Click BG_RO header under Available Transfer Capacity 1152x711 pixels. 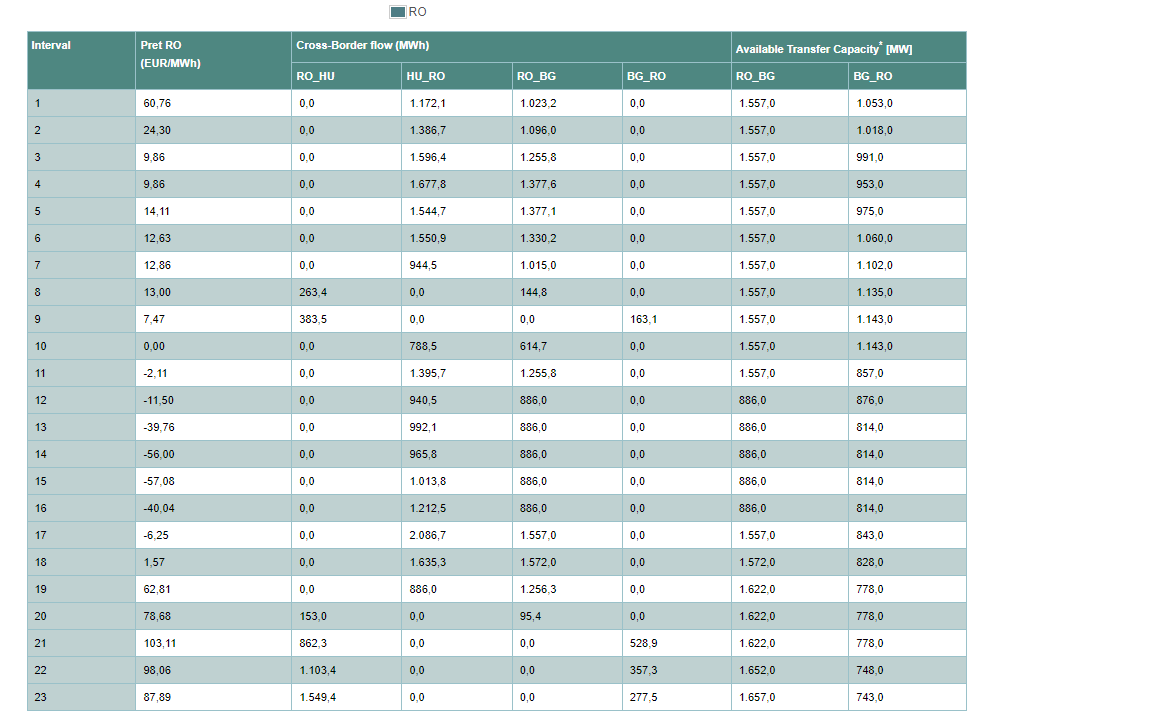(873, 76)
